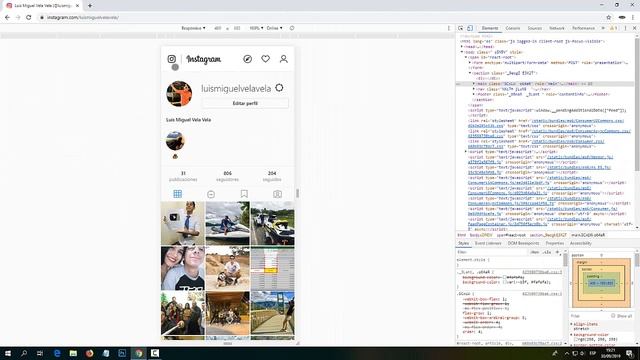The height and width of the screenshot is (360, 640).
Task: Toggle the device toolbar icon
Action: pos(470,28)
